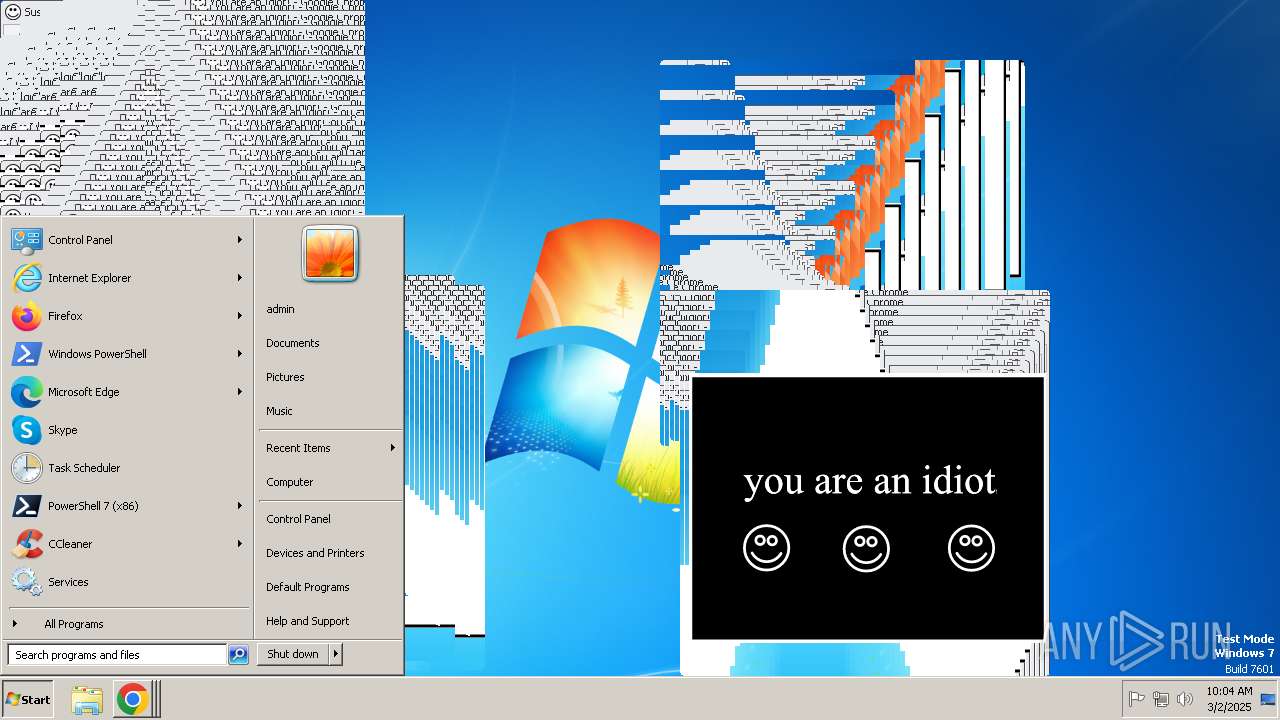Click the user account flower picture

(x=330, y=253)
